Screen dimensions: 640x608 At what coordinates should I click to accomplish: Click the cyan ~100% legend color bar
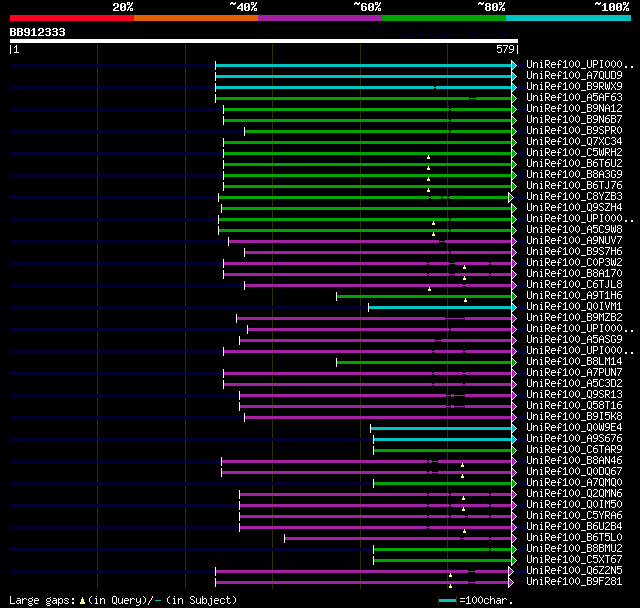[x=568, y=18]
